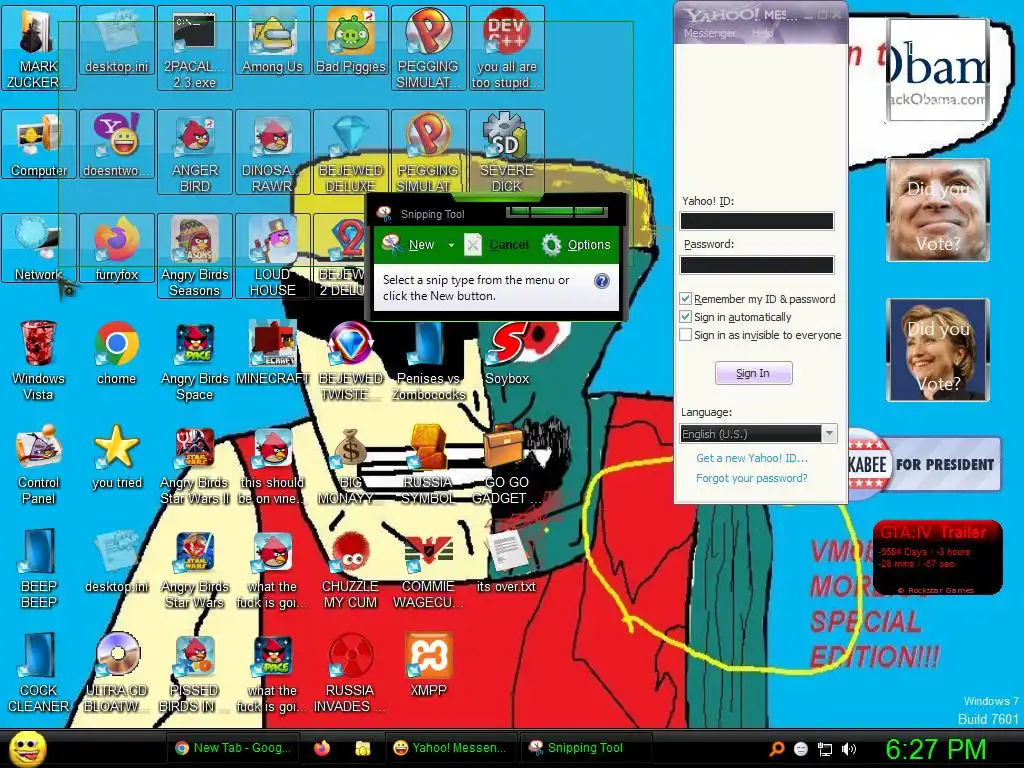The width and height of the screenshot is (1024, 768).
Task: Enable Sign in as invisible to everyone
Action: click(x=685, y=335)
